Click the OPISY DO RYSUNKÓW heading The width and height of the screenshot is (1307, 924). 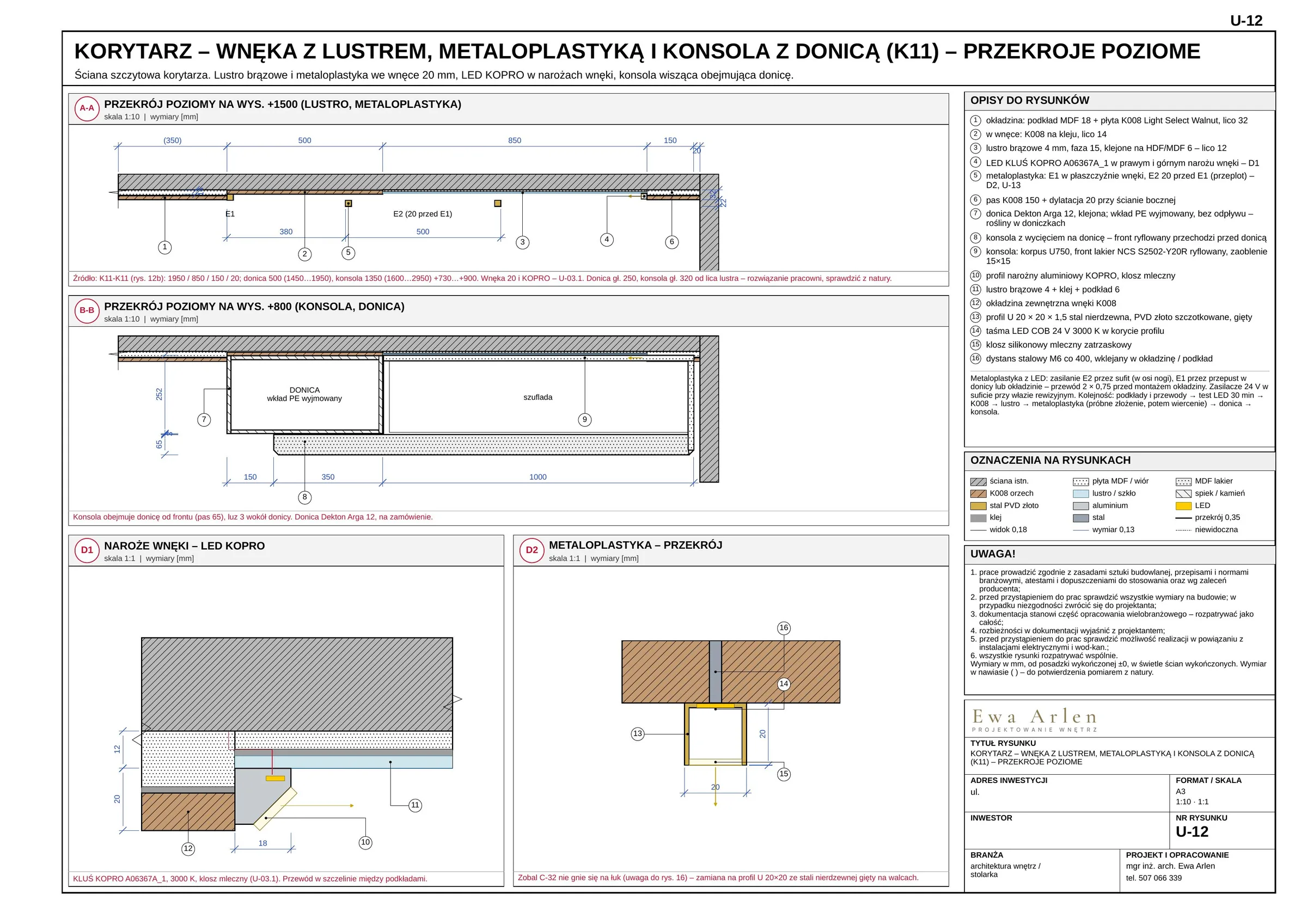1030,101
